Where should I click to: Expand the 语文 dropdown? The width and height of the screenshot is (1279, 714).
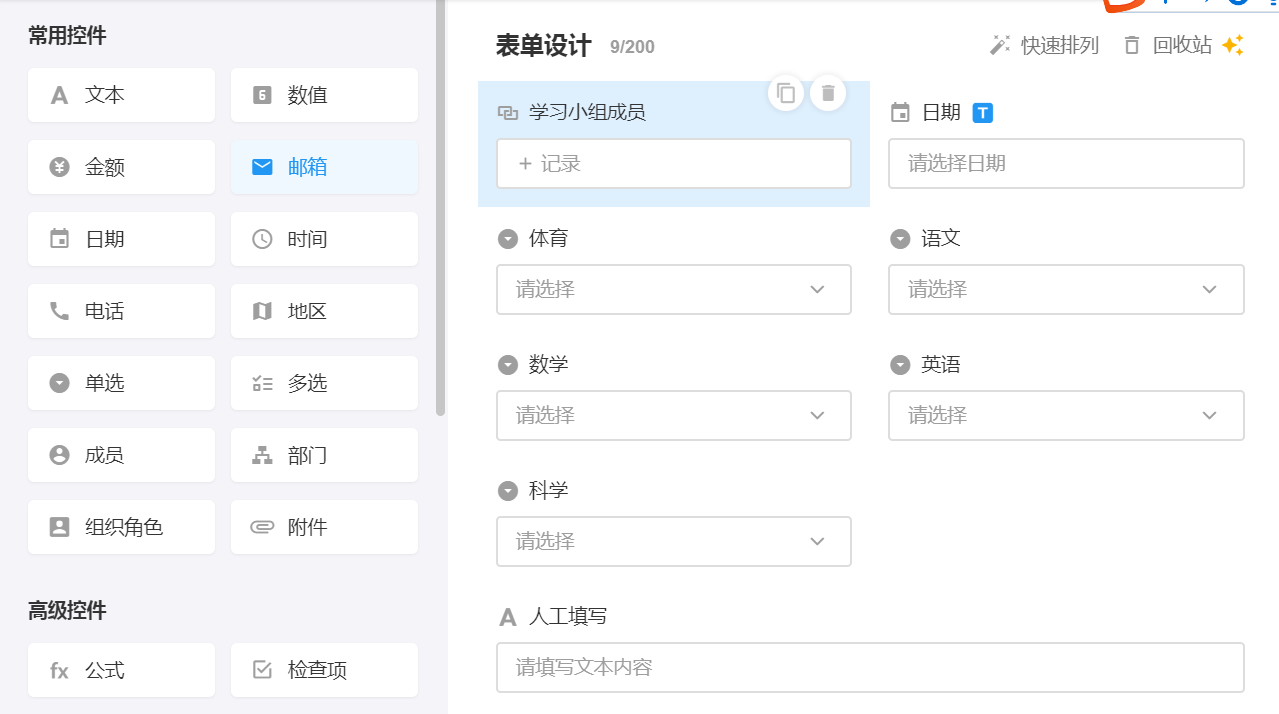coord(1065,290)
